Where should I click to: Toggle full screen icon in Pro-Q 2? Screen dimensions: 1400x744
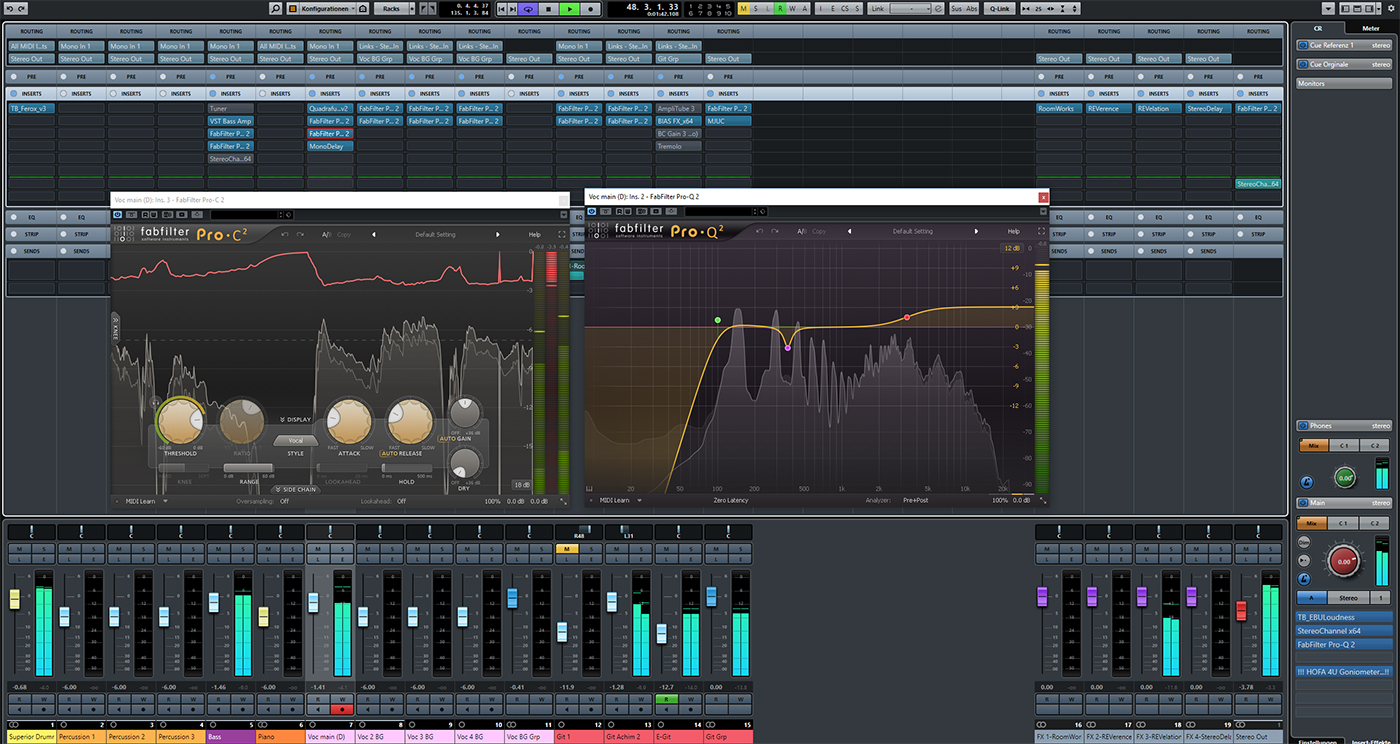click(1042, 231)
